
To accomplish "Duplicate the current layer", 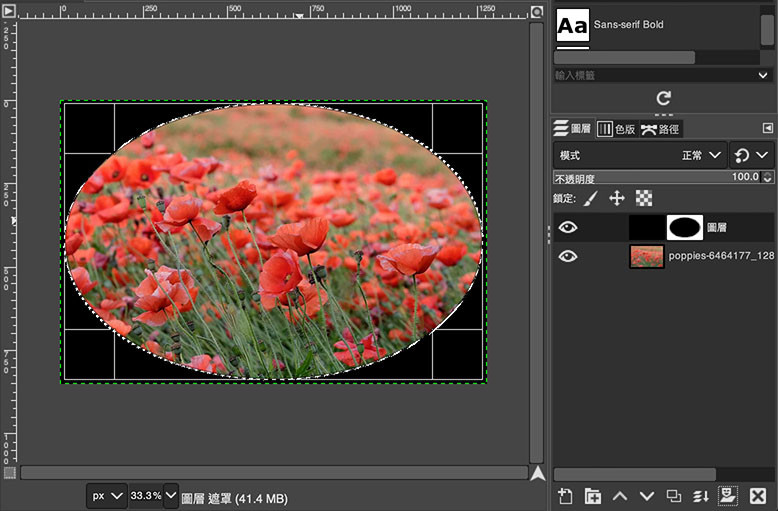I will point(674,496).
